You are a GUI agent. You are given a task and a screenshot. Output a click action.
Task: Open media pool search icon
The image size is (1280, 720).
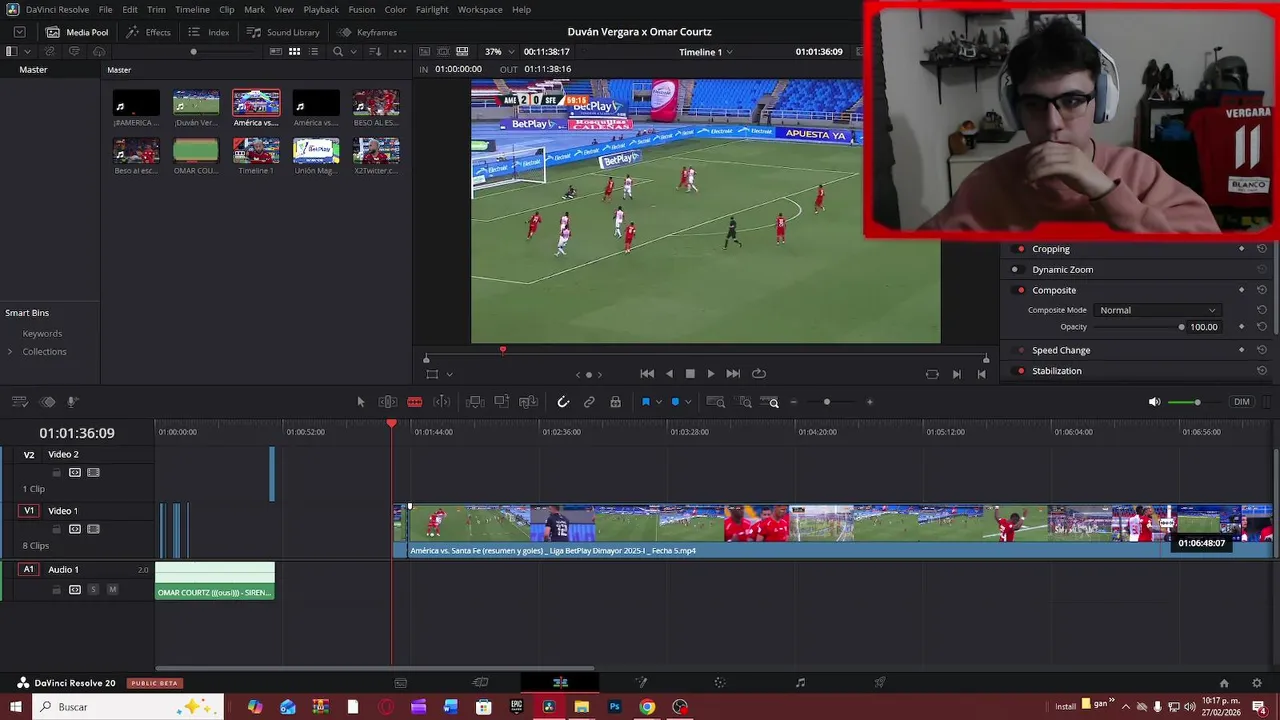coord(338,52)
